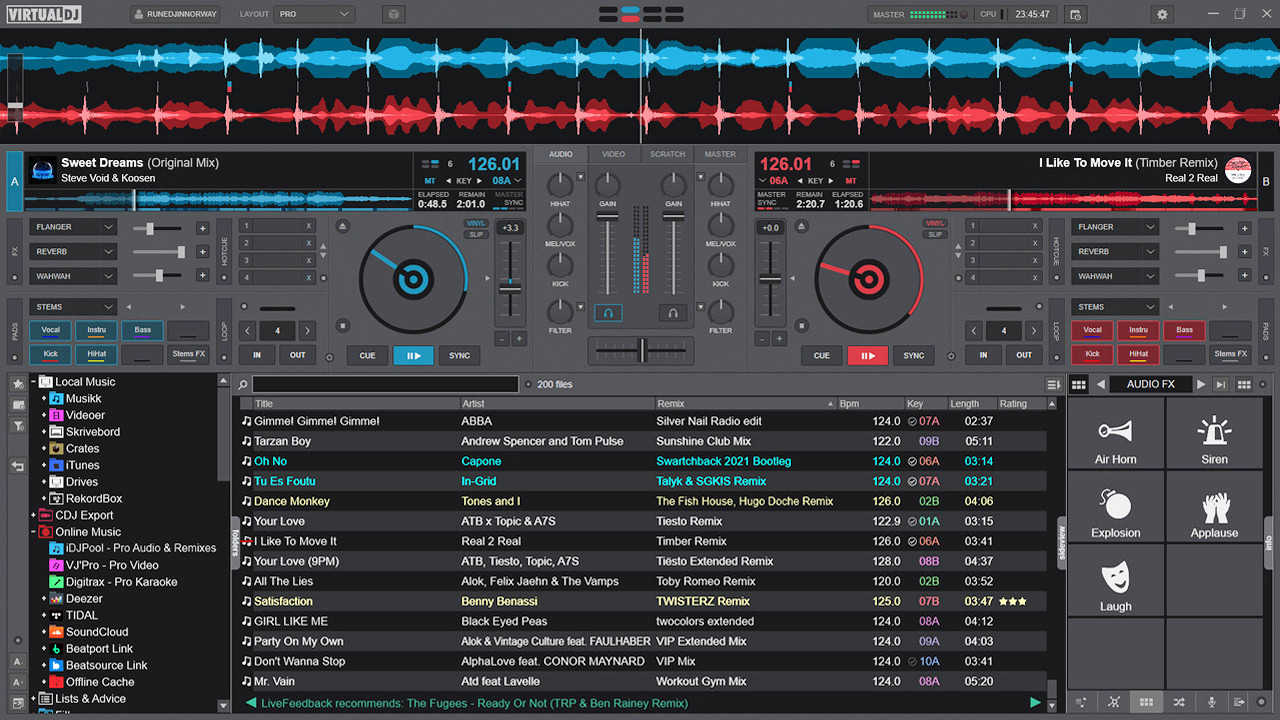Click the crossfader handle
Viewport: 1280px width, 720px height.
click(x=641, y=350)
